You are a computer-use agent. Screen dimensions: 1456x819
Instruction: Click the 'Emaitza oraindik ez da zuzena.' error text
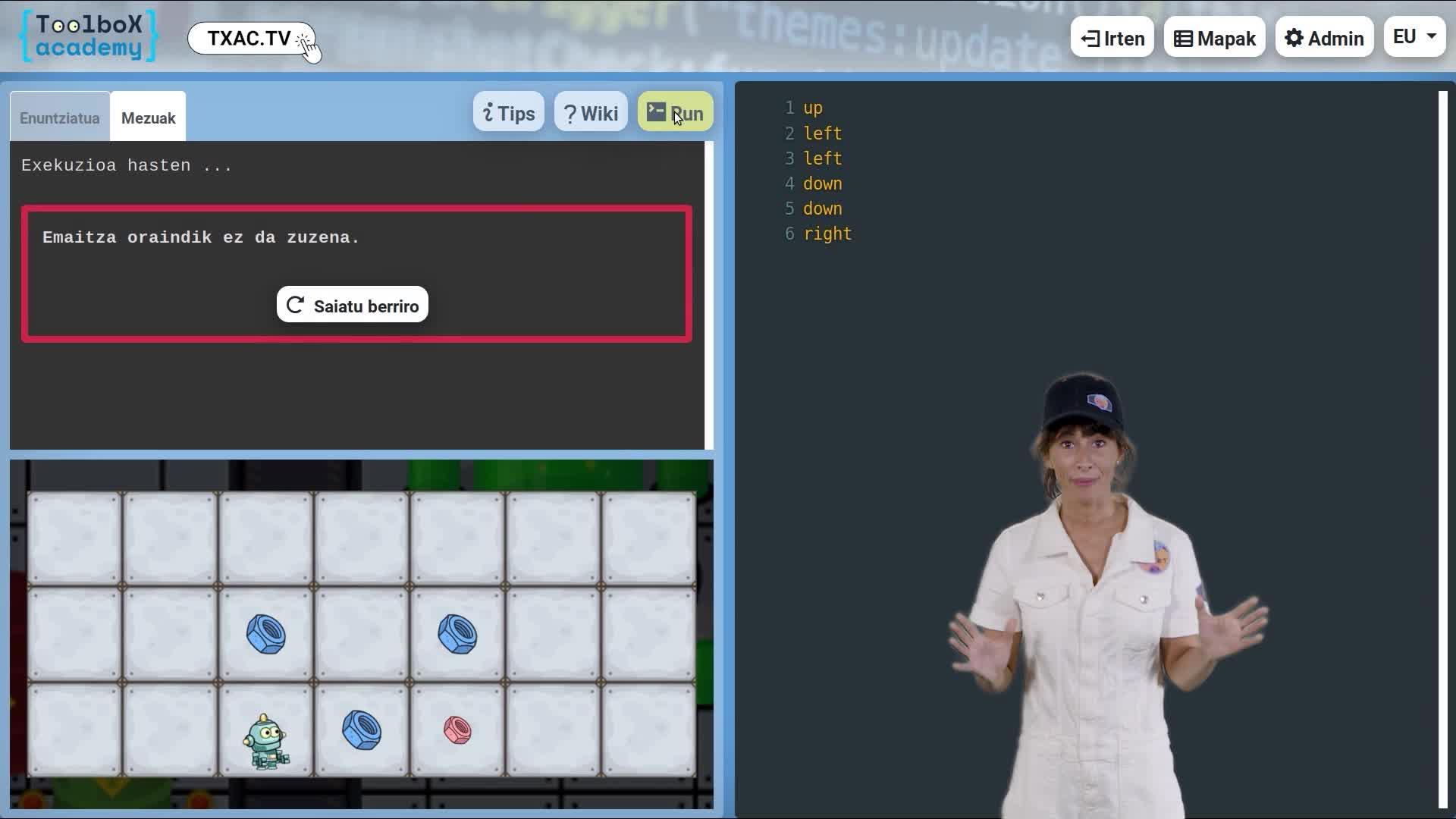[201, 237]
